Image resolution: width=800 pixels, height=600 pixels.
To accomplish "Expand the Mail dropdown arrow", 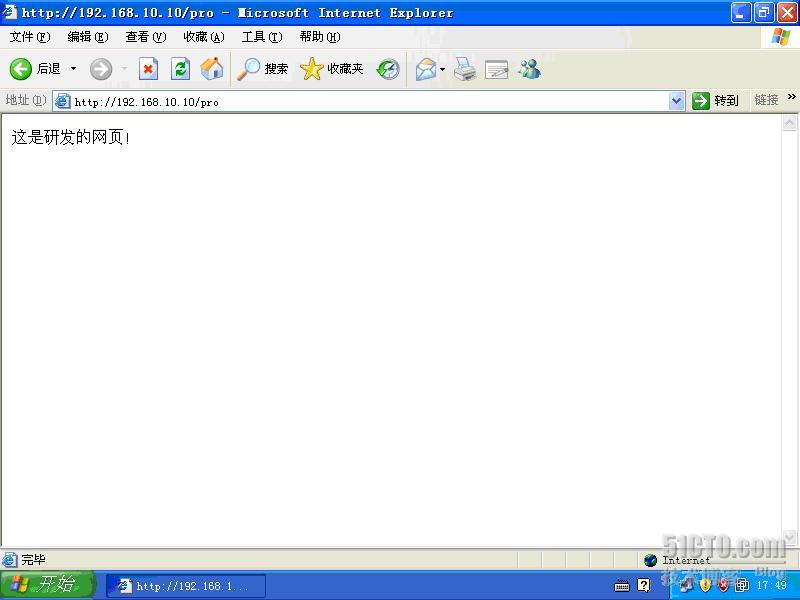I will pyautogui.click(x=442, y=69).
